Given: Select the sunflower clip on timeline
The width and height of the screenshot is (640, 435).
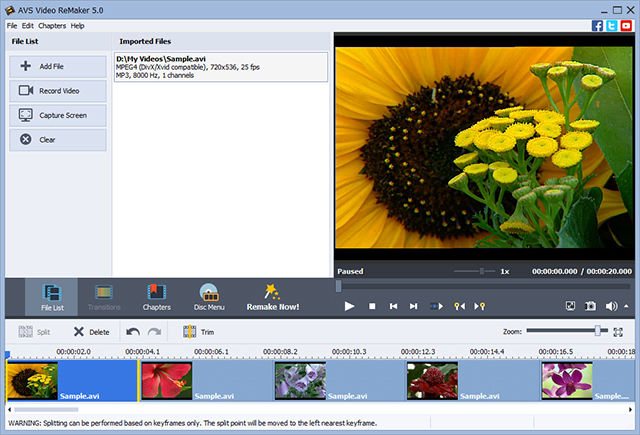Looking at the screenshot, I should [72, 381].
